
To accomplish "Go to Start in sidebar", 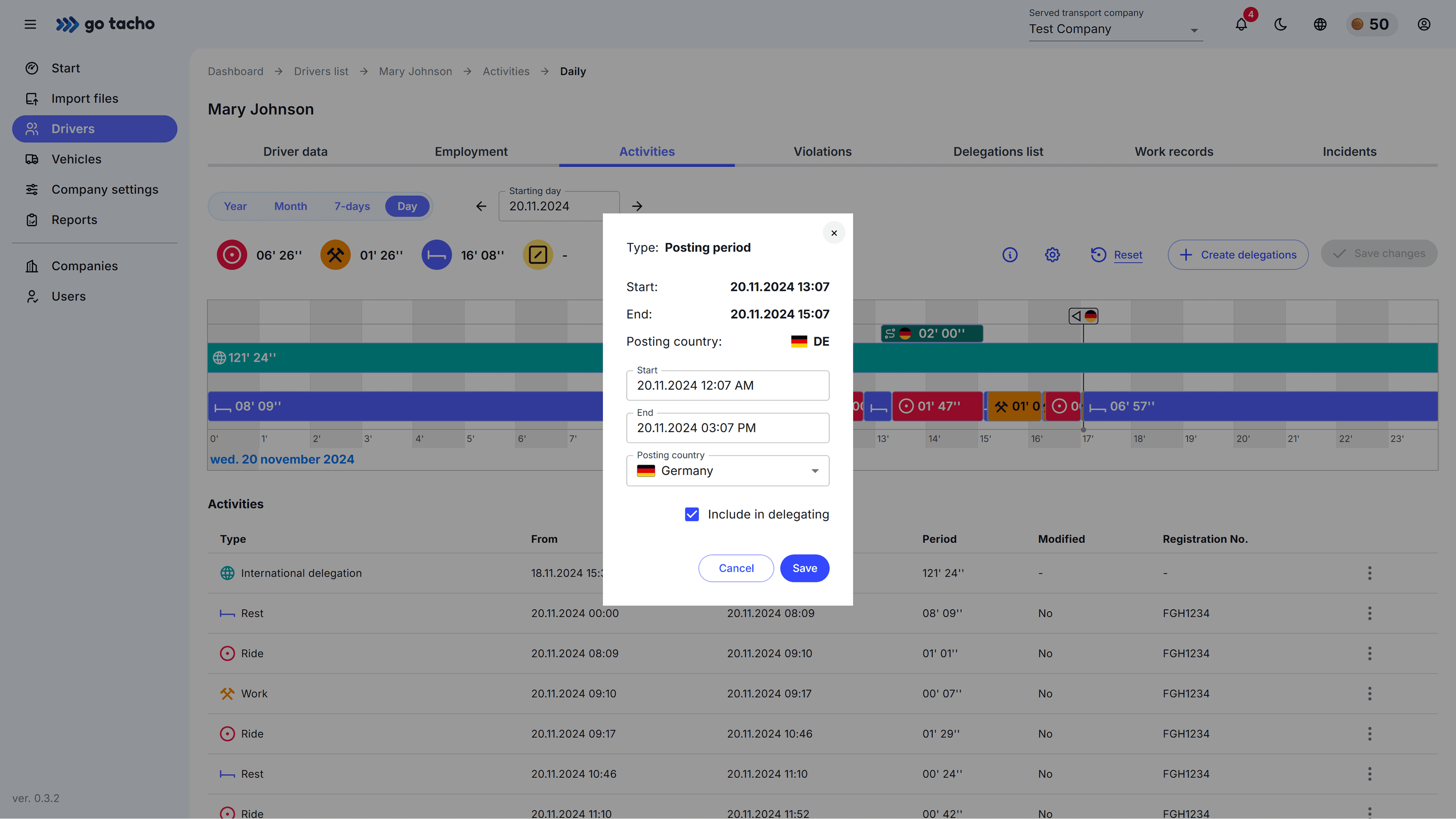I will (x=95, y=68).
